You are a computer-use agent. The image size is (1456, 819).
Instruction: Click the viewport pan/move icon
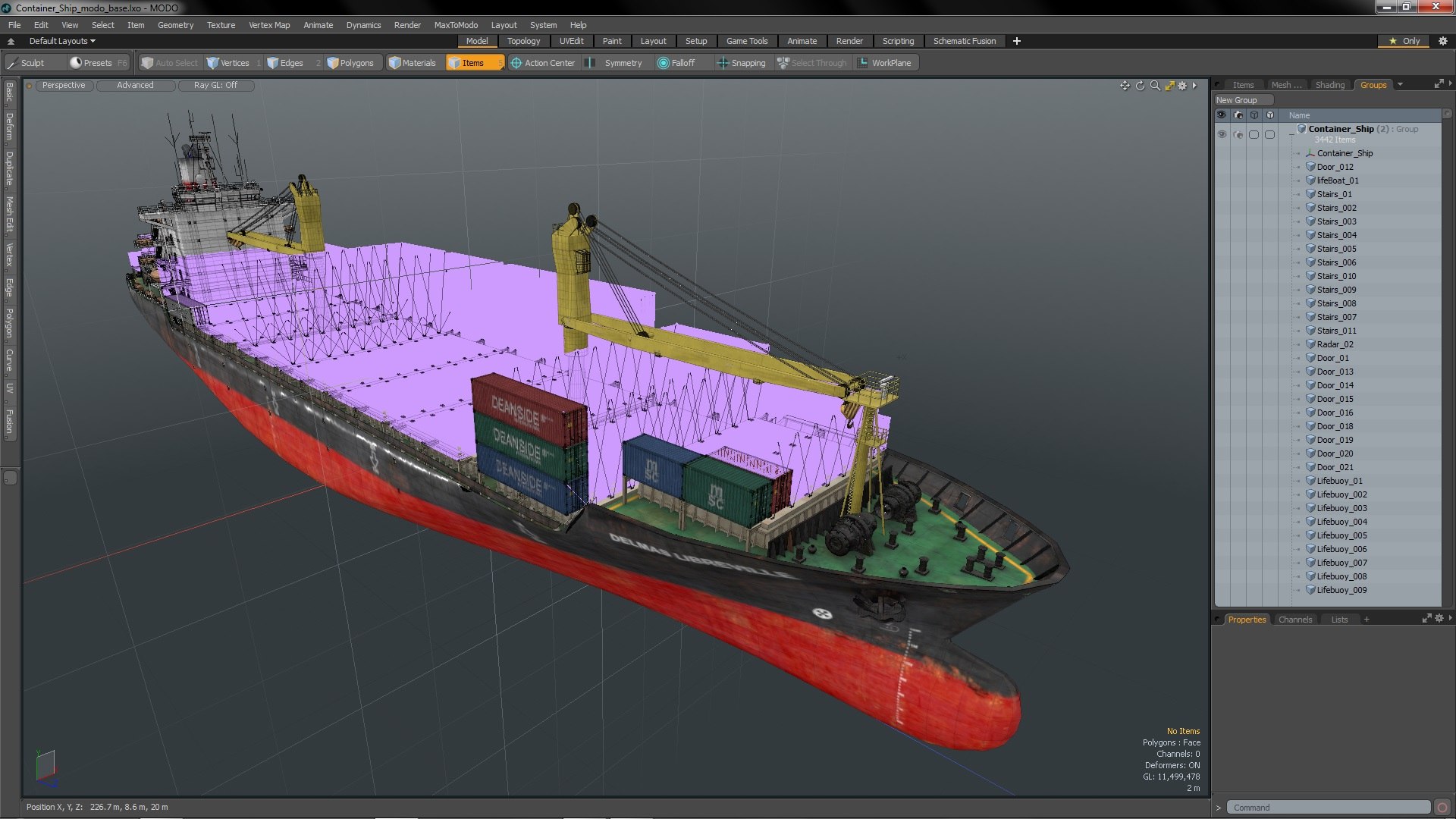[x=1125, y=86]
